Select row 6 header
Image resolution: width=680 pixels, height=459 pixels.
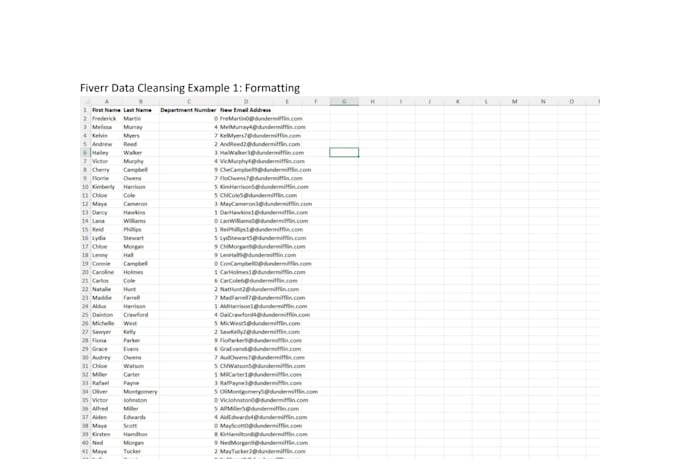tap(85, 153)
